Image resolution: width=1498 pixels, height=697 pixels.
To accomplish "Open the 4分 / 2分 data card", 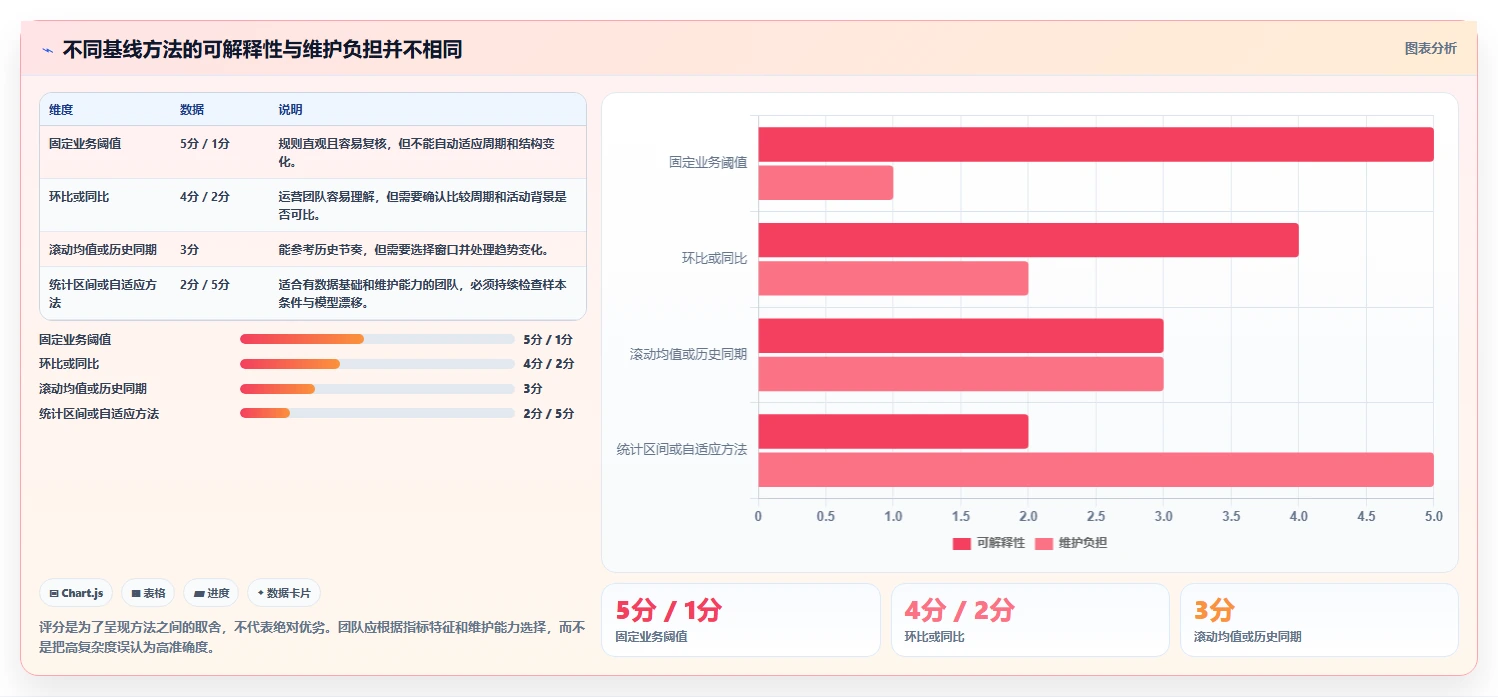I will click(1030, 620).
